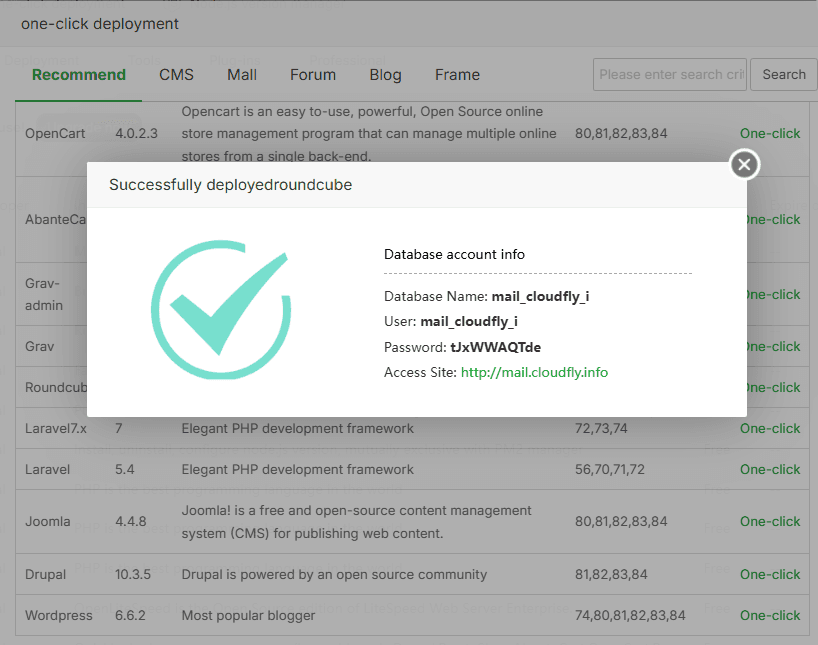Select the Forum tab
Screen dimensions: 818x645
(x=313, y=75)
